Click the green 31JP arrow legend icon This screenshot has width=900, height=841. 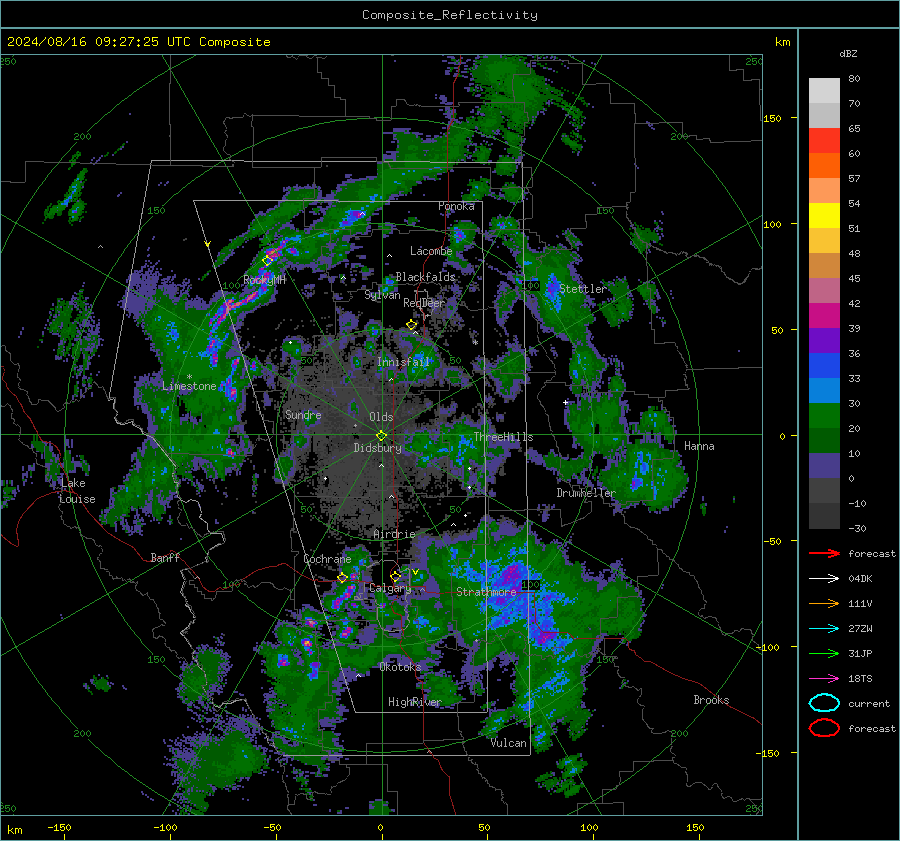(x=824, y=653)
